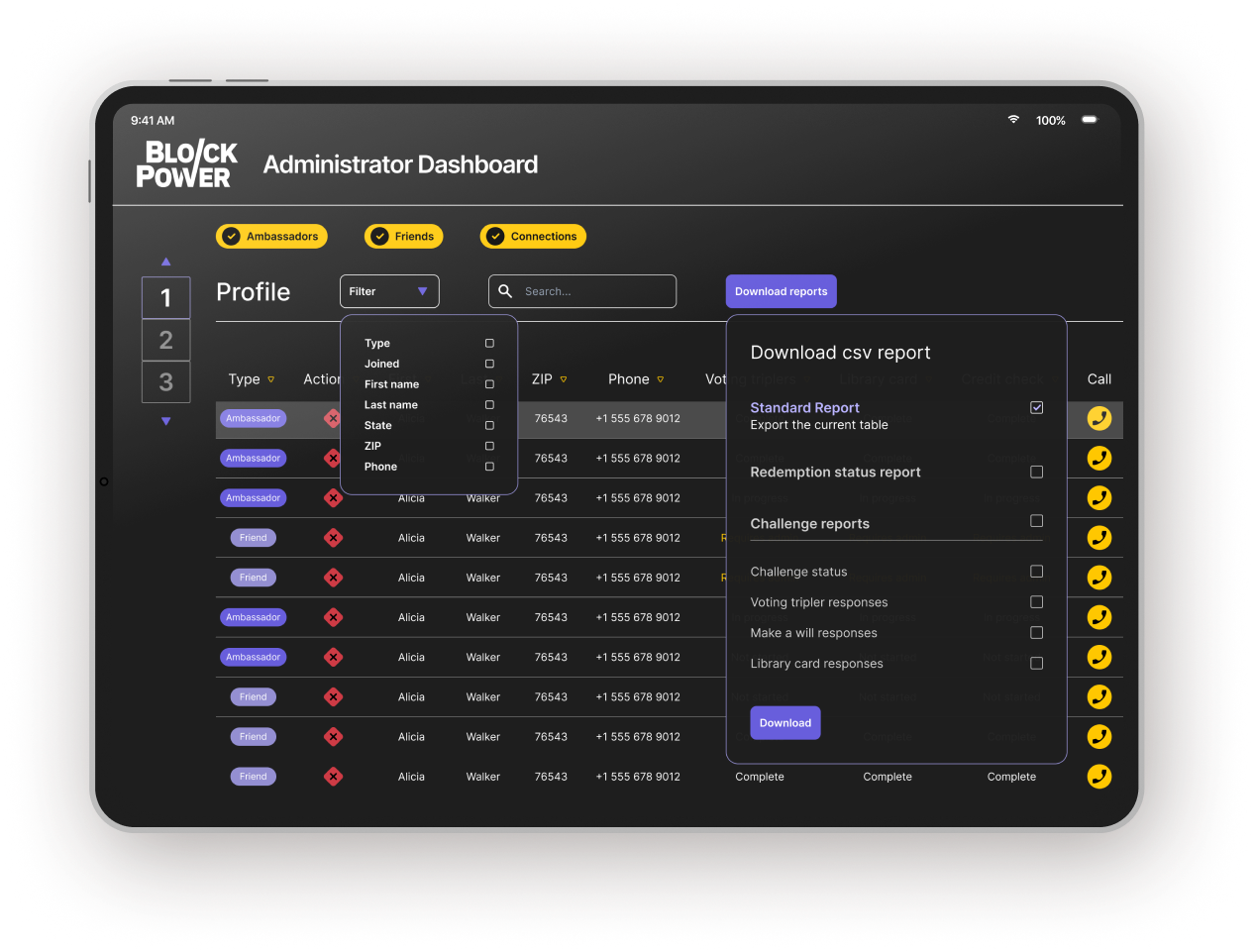Enable the Redemption status report checkbox
Image resolution: width=1254 pixels, height=952 pixels.
tap(1036, 472)
